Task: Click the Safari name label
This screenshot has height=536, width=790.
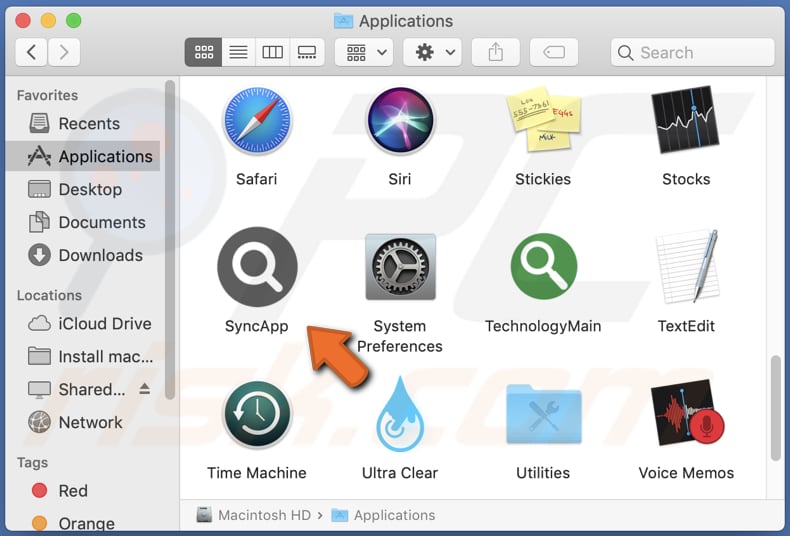Action: (257, 179)
